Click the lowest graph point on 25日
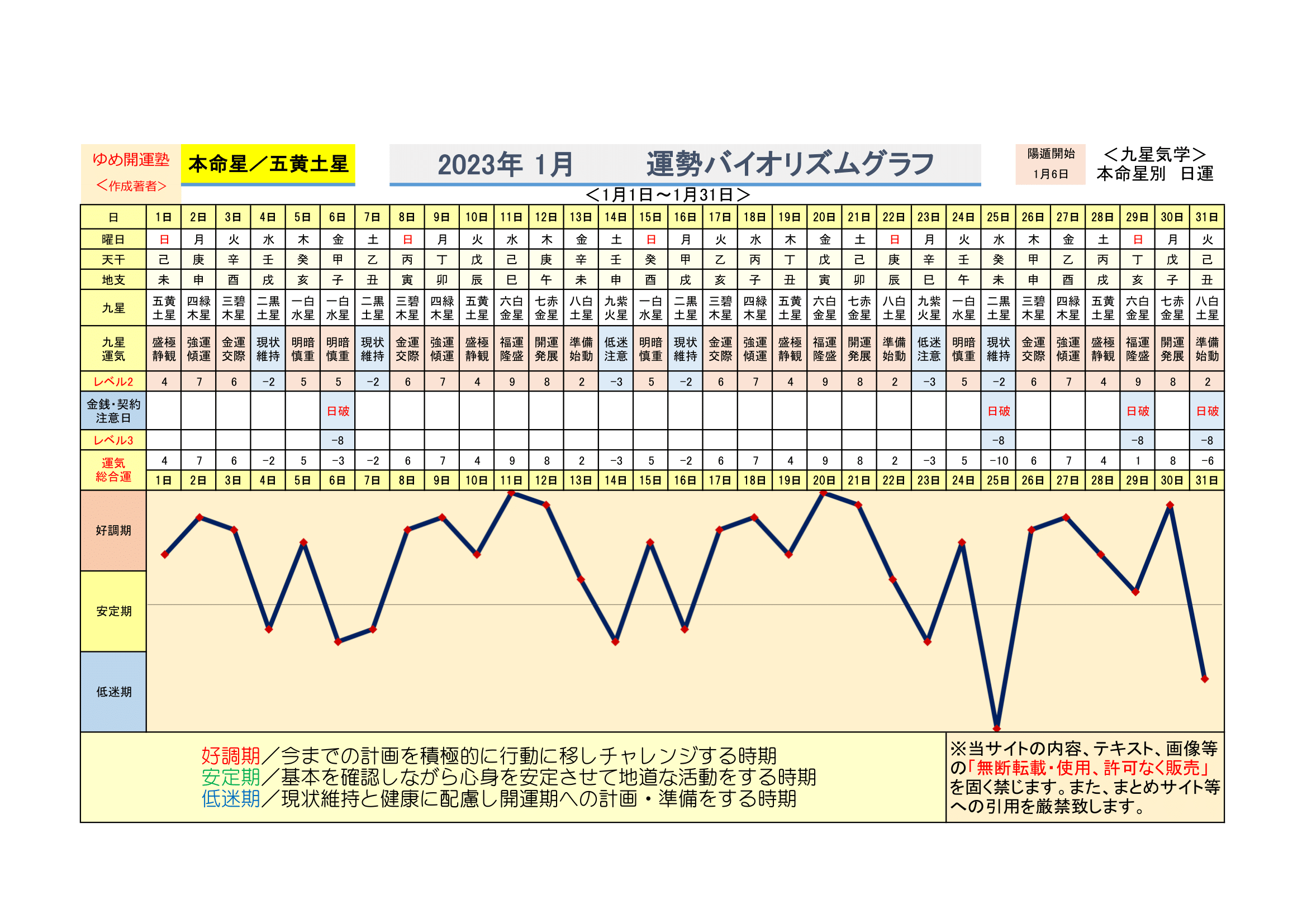 tap(997, 728)
